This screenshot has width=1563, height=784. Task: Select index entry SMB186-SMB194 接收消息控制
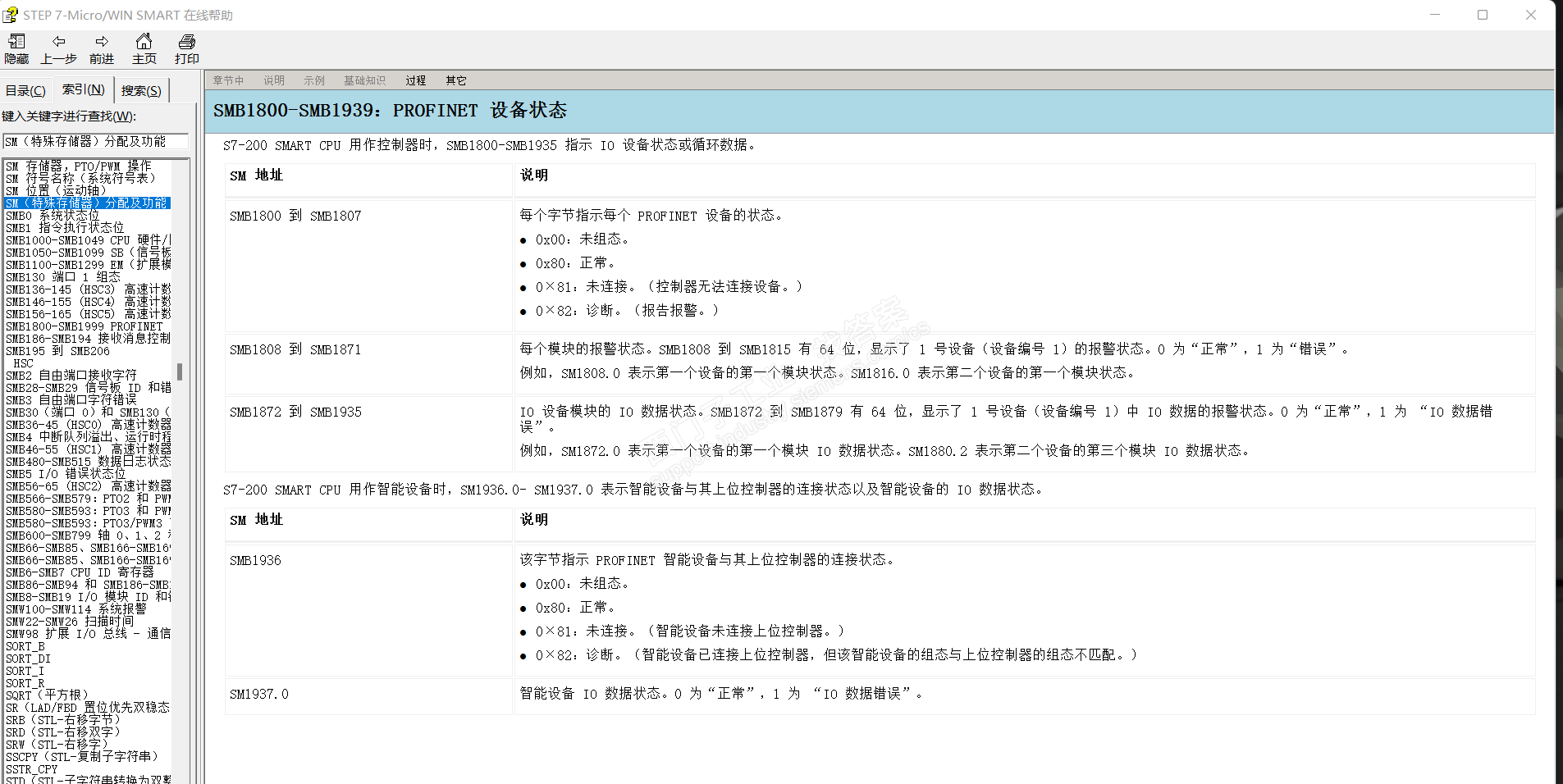(x=88, y=339)
